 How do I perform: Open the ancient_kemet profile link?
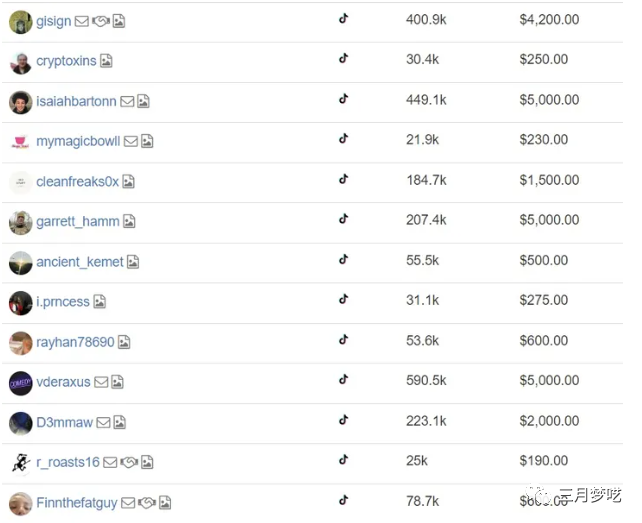tap(80, 262)
